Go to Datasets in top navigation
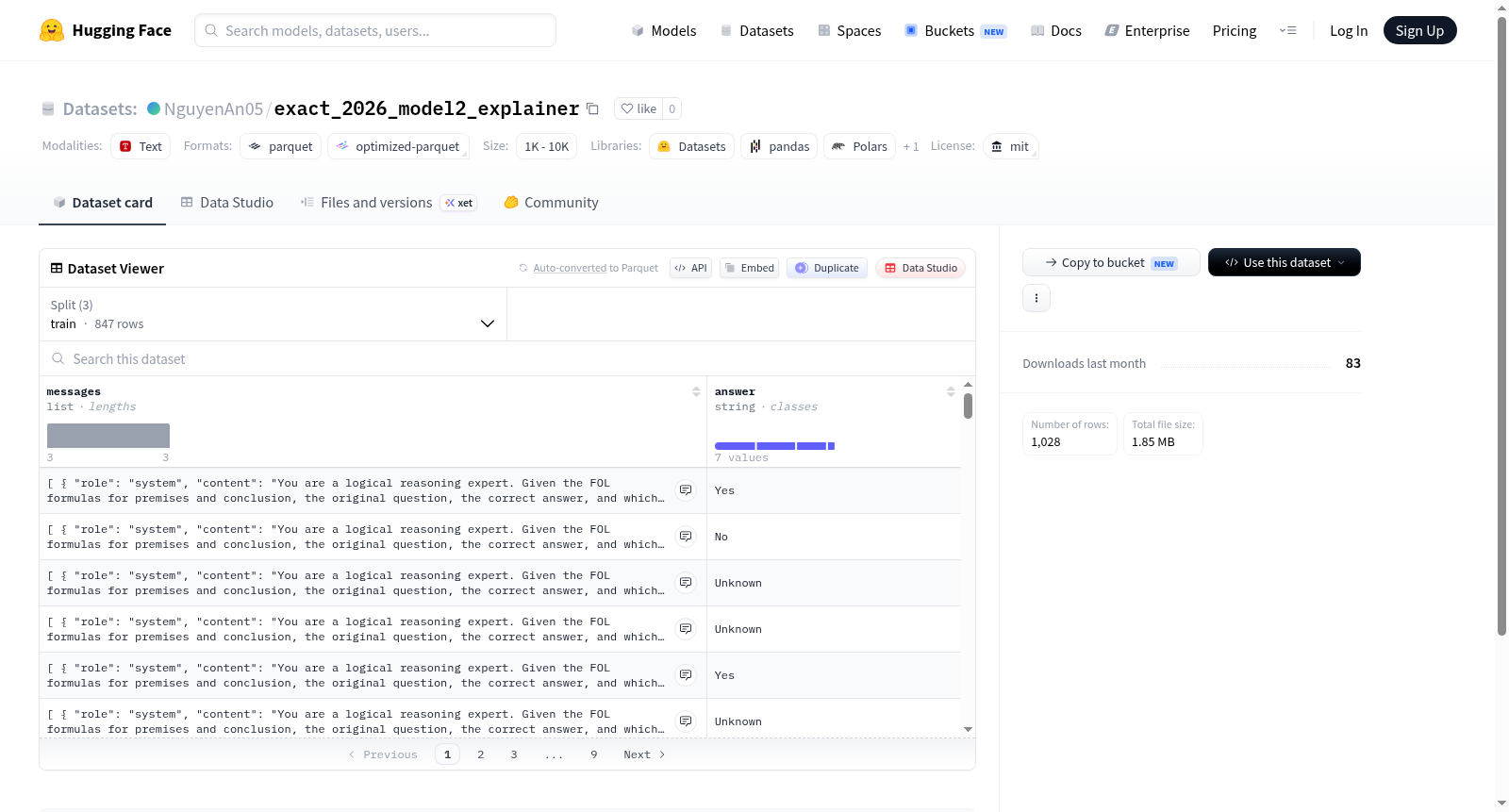Image resolution: width=1509 pixels, height=812 pixels. pyautogui.click(x=756, y=30)
